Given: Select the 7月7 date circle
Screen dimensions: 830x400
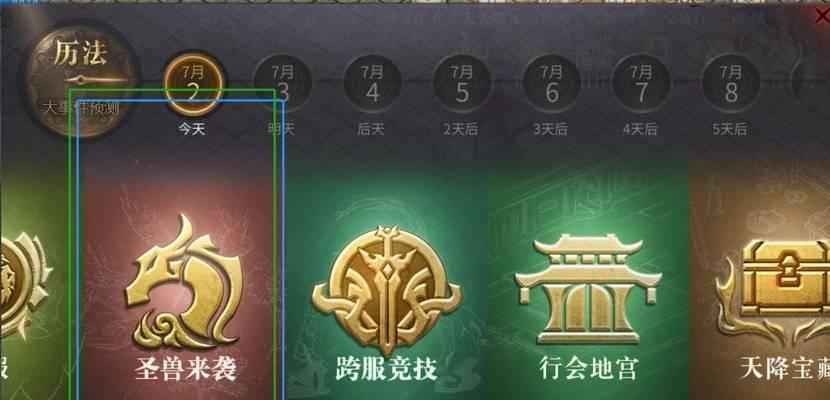Looking at the screenshot, I should click(641, 83).
